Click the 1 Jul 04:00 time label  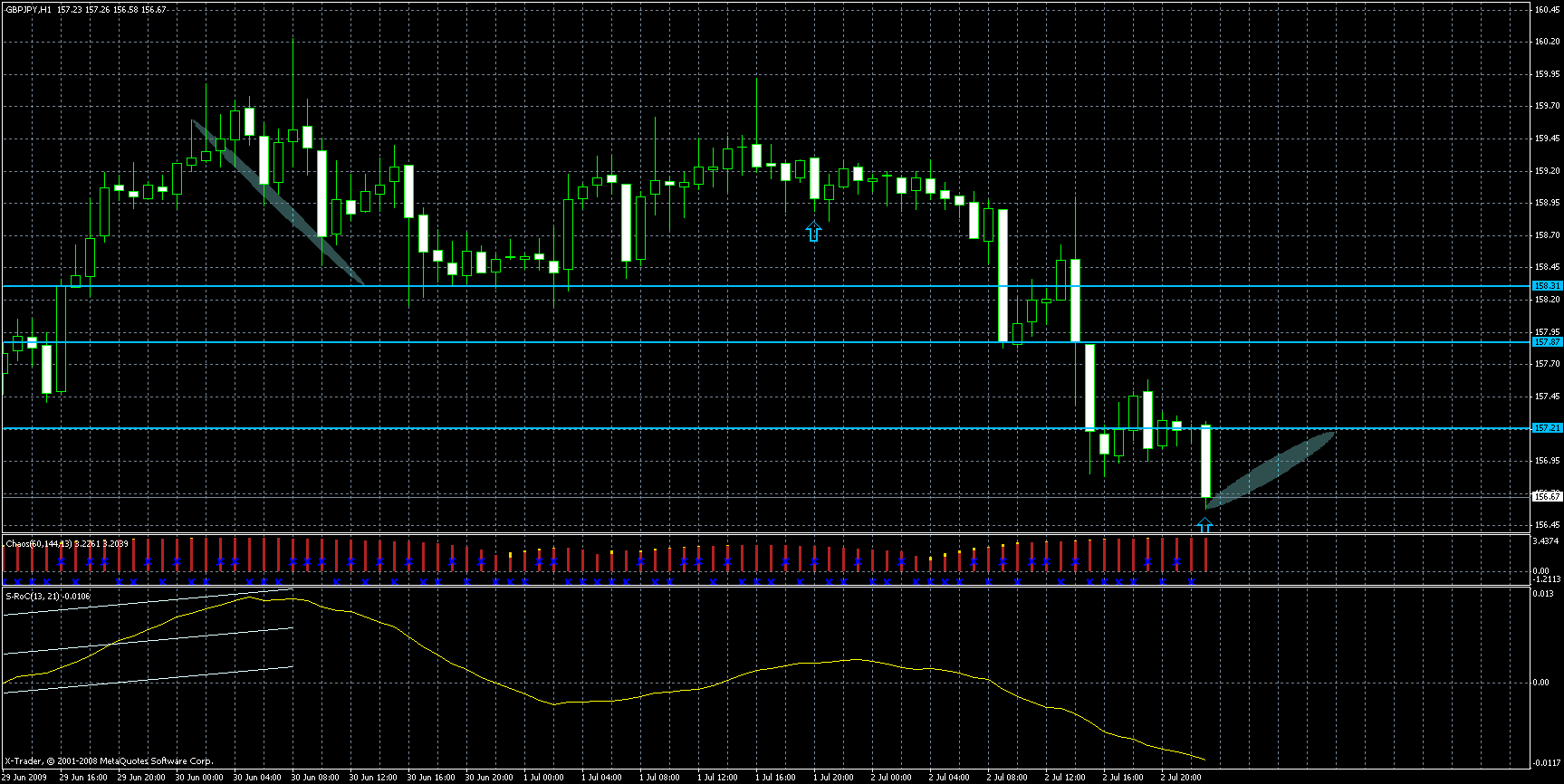click(602, 778)
